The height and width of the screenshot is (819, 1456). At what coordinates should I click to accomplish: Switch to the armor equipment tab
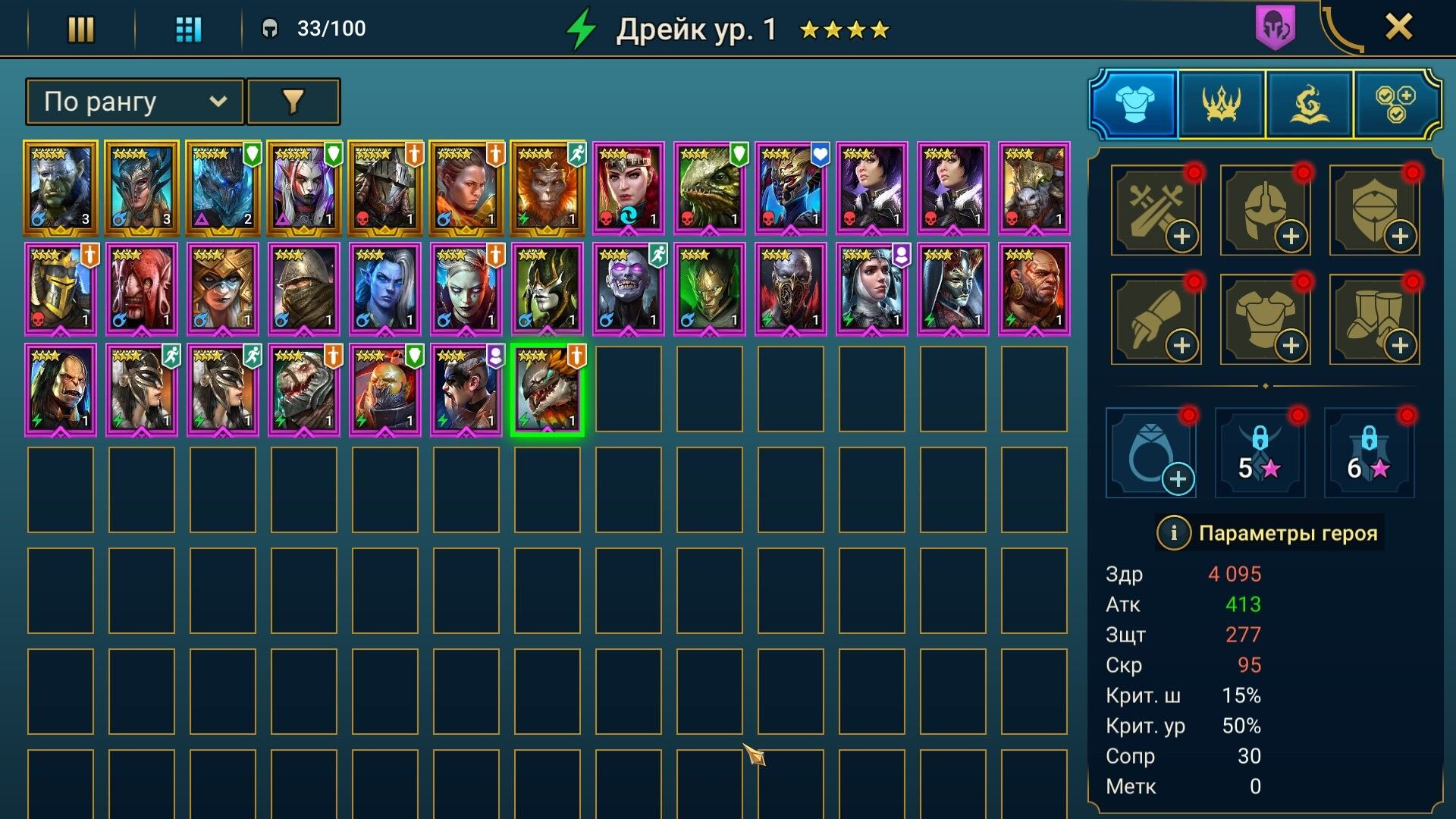point(1134,104)
